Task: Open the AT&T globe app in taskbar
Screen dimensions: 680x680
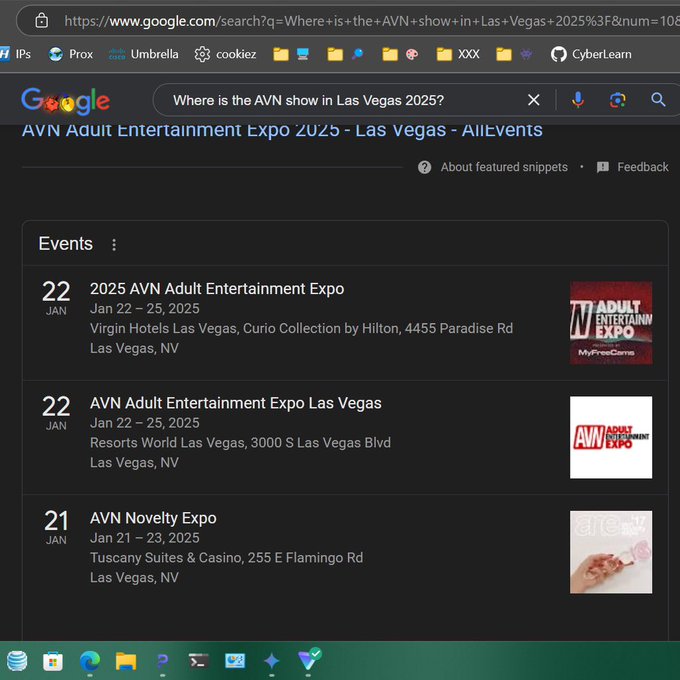Action: point(17,661)
